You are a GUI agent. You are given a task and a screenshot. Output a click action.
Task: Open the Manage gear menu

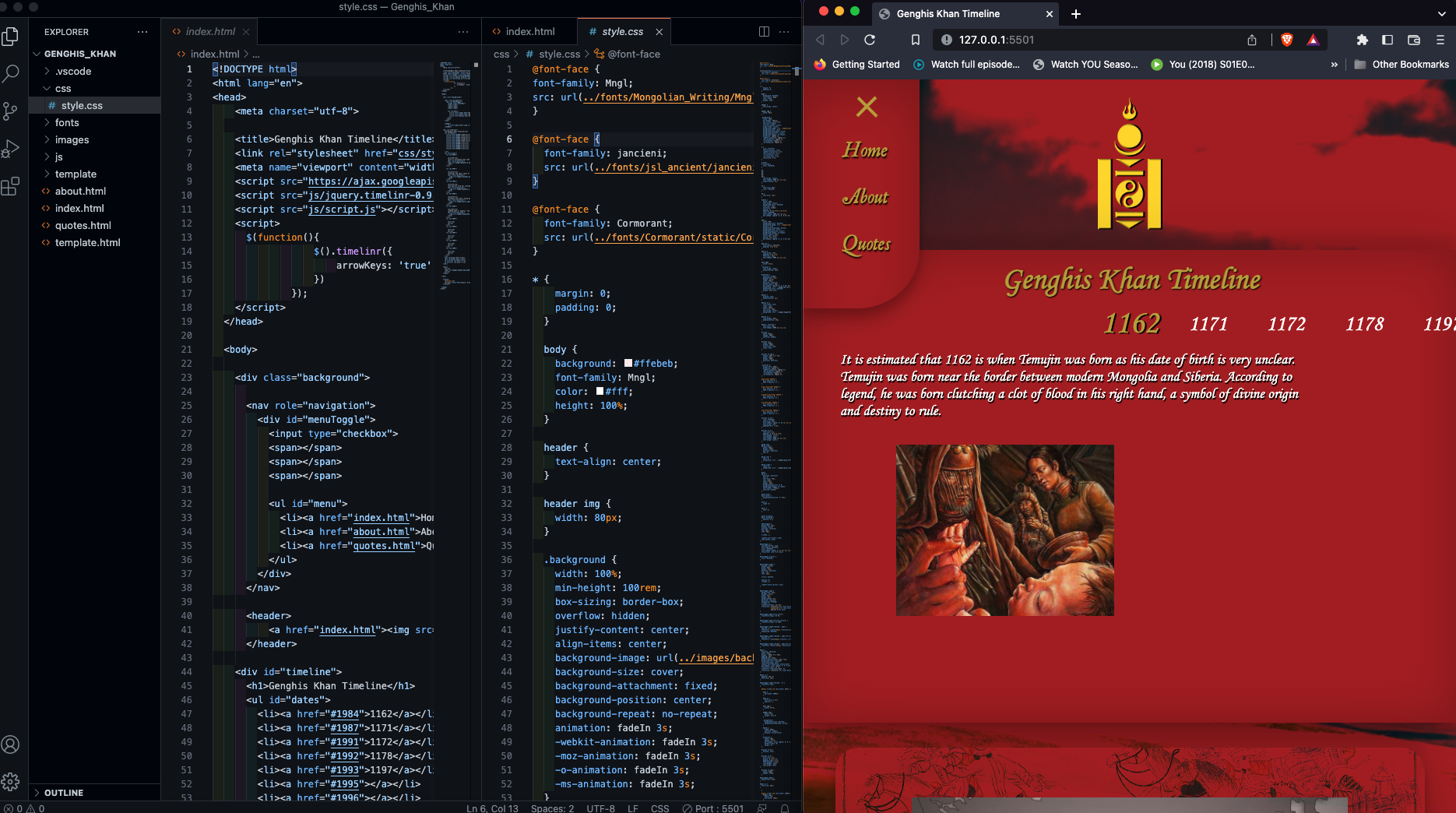[11, 781]
